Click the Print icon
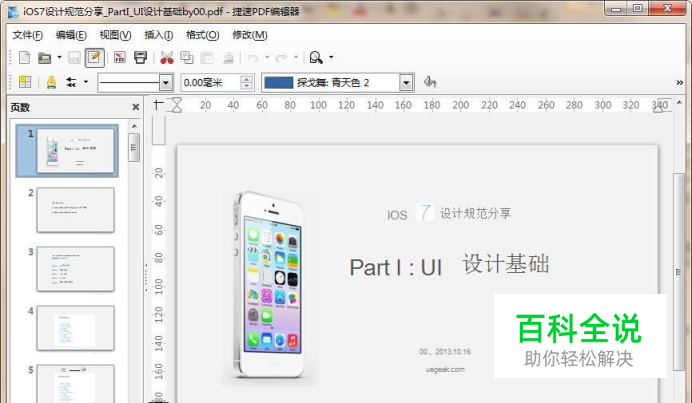 tap(140, 57)
